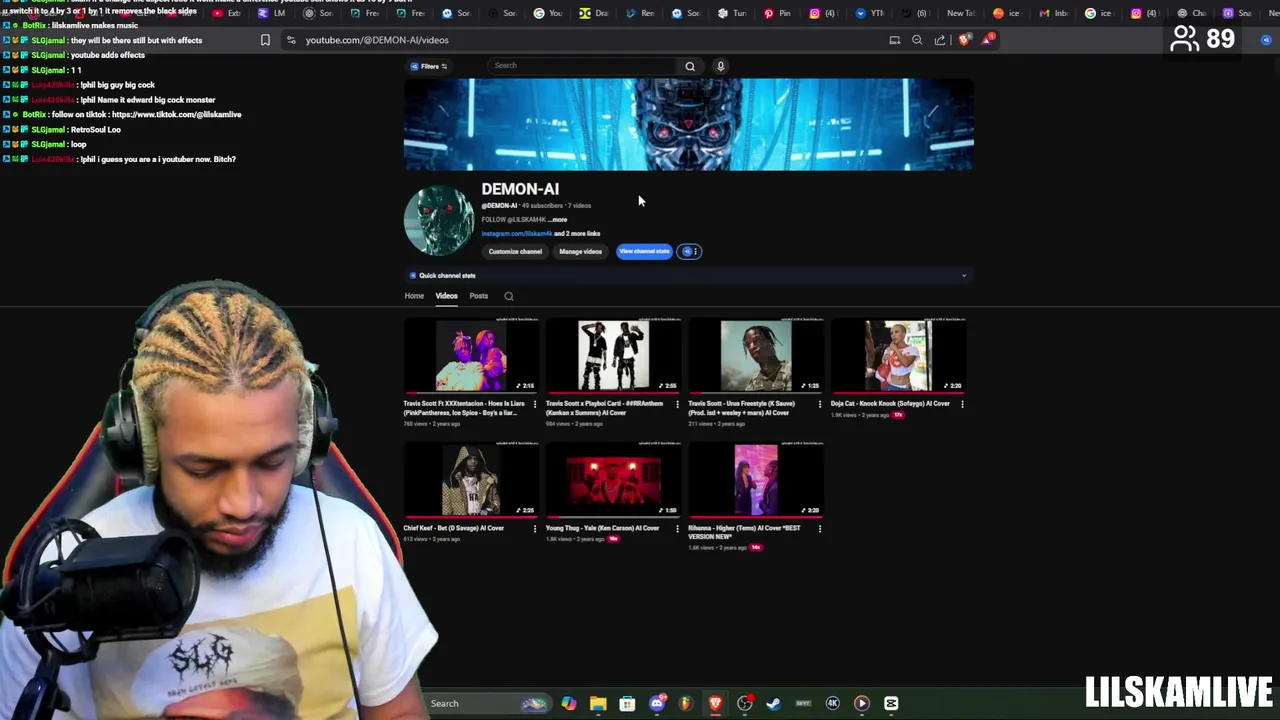Click the browser address bar URL
The height and width of the screenshot is (720, 1280).
point(377,40)
